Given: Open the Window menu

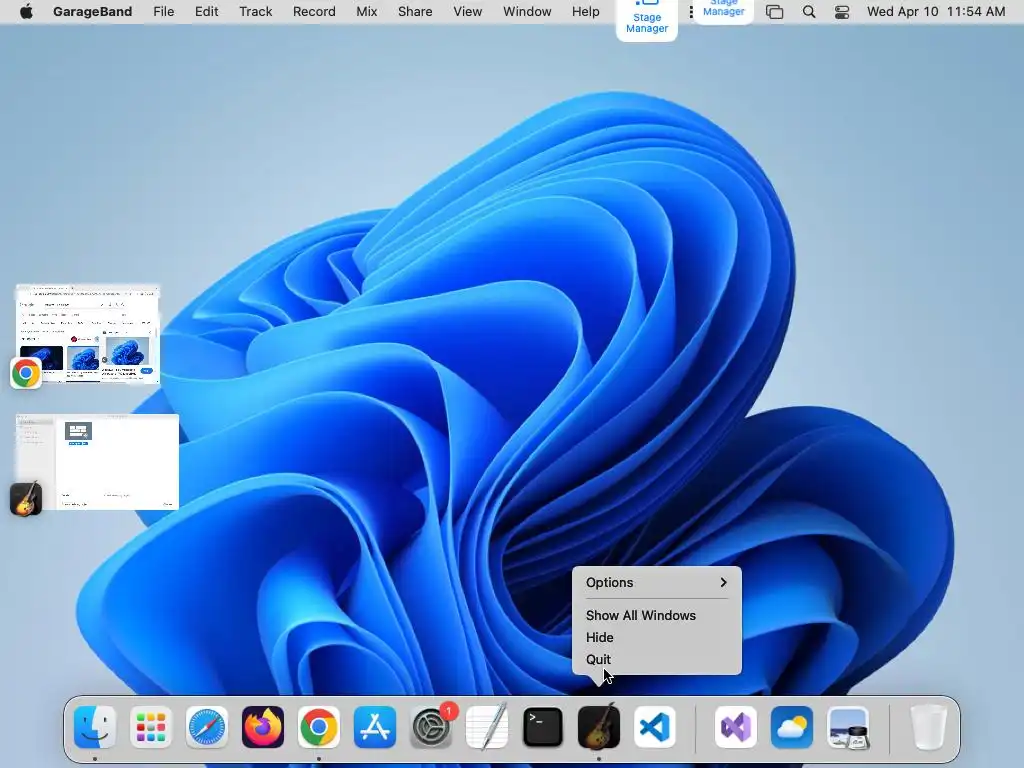Looking at the screenshot, I should coord(527,11).
